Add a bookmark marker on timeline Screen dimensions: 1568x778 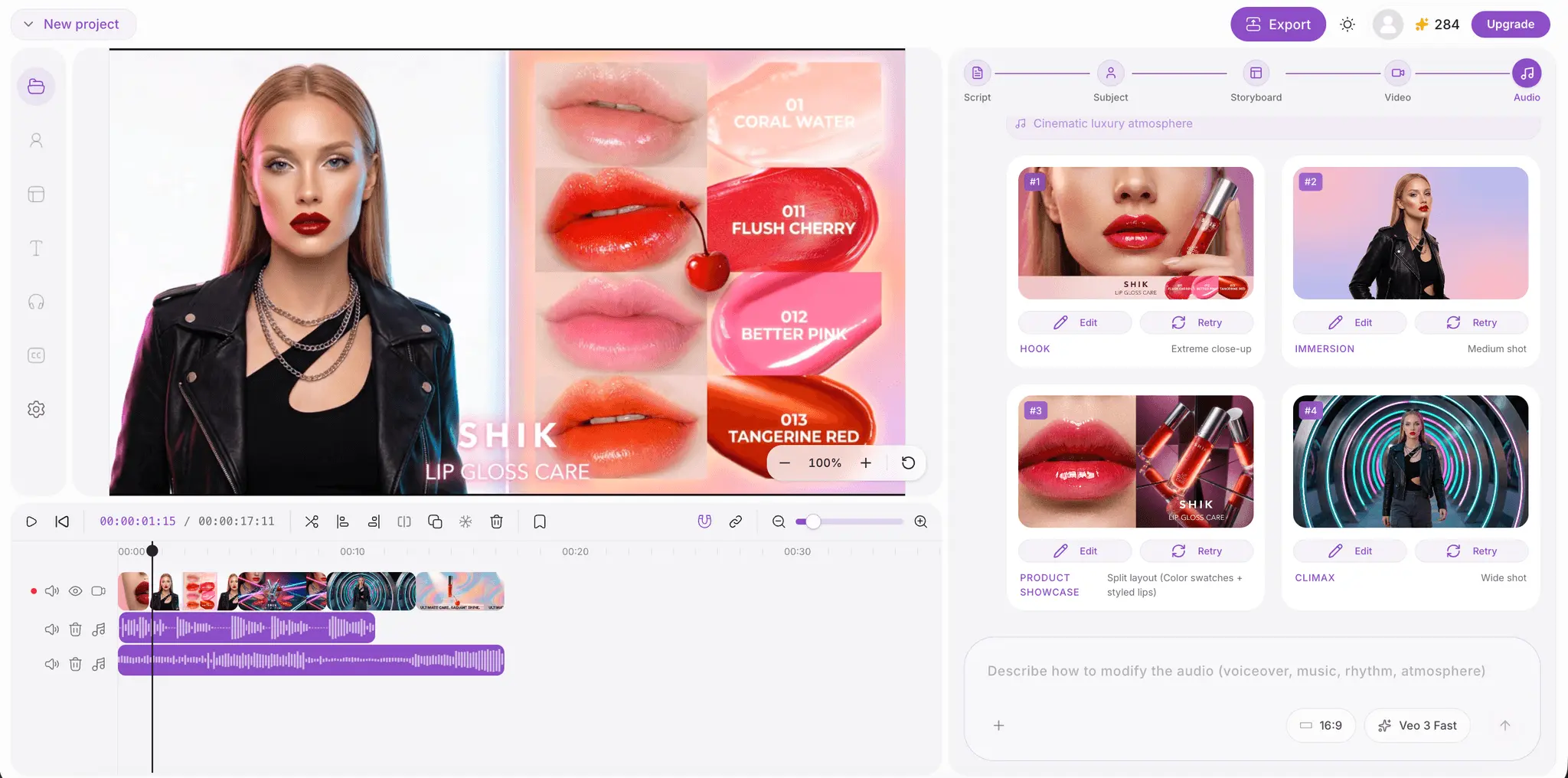pyautogui.click(x=540, y=521)
